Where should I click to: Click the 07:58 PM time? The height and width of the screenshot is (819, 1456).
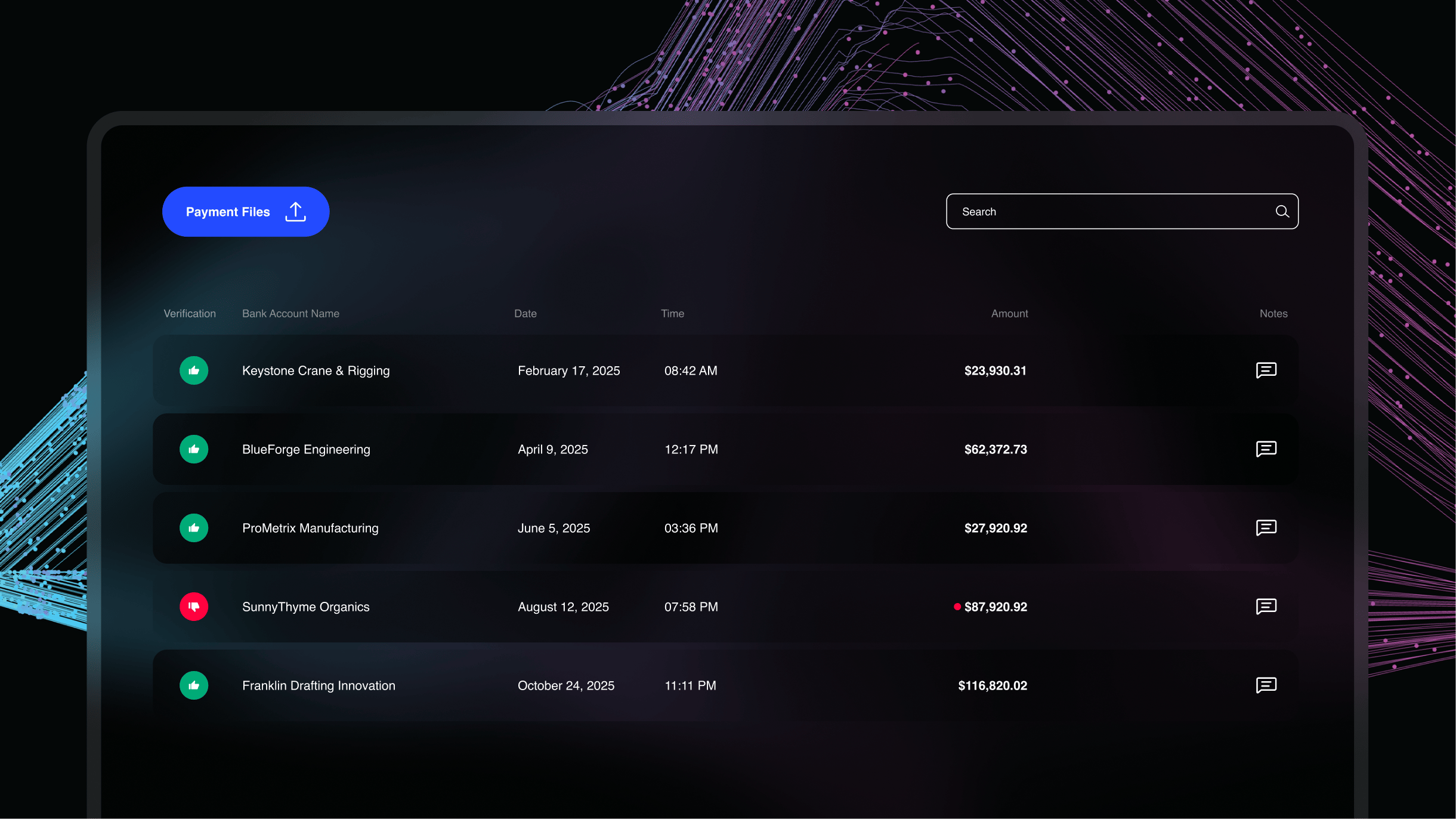coord(691,607)
